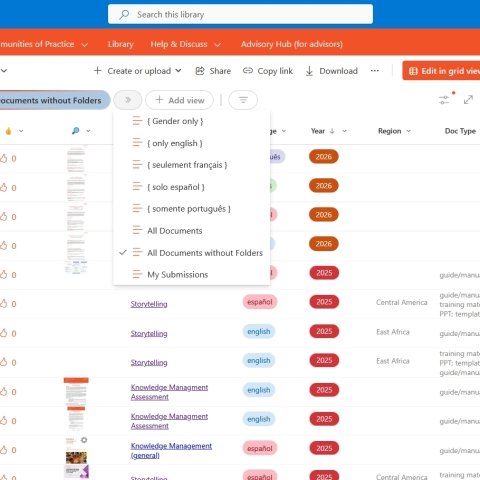Image resolution: width=480 pixels, height=480 pixels.
Task: Click the Download arrow icon
Action: coord(309,71)
